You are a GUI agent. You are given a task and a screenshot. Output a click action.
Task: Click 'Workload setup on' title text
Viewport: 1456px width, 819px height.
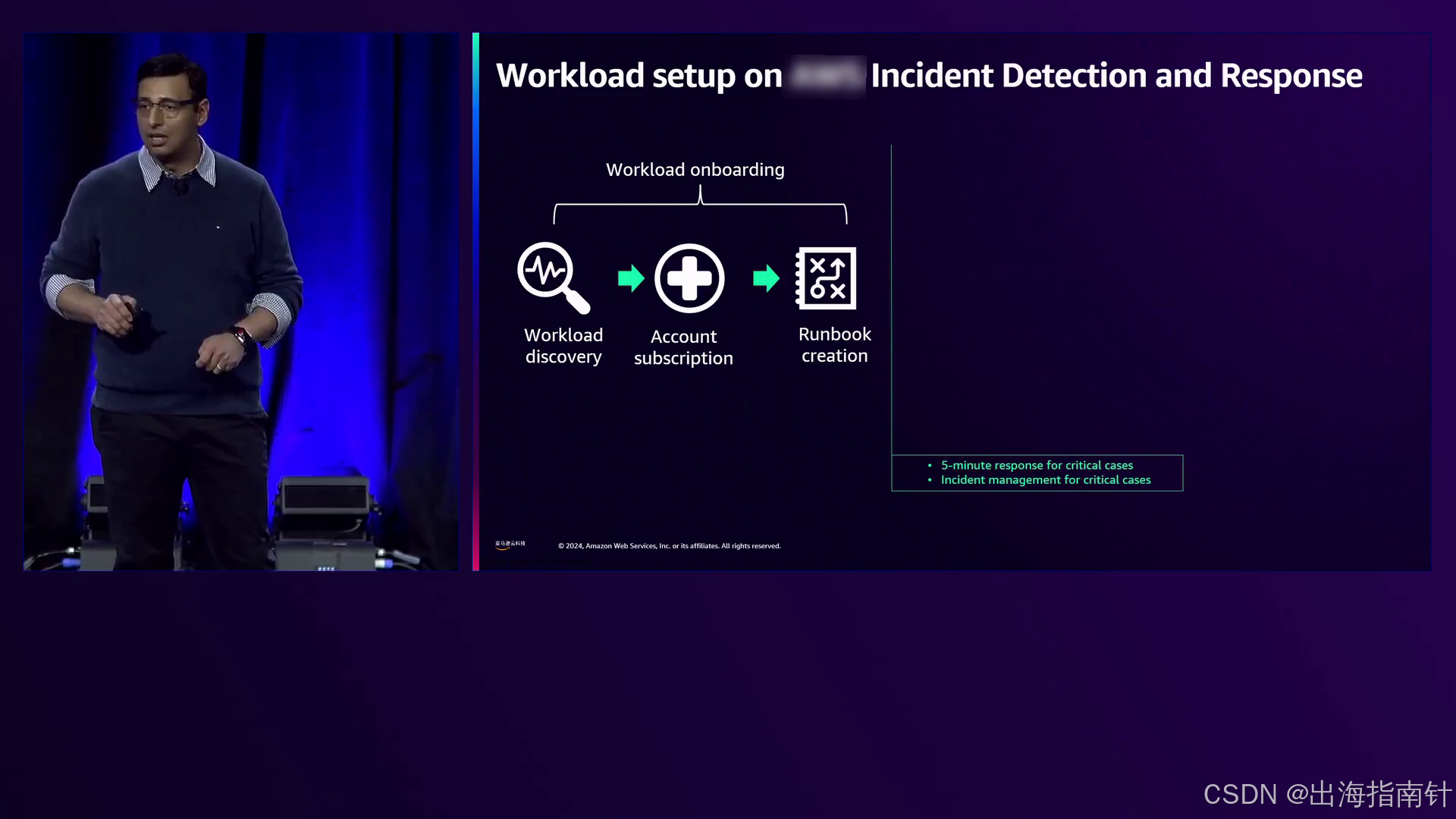[x=639, y=76]
